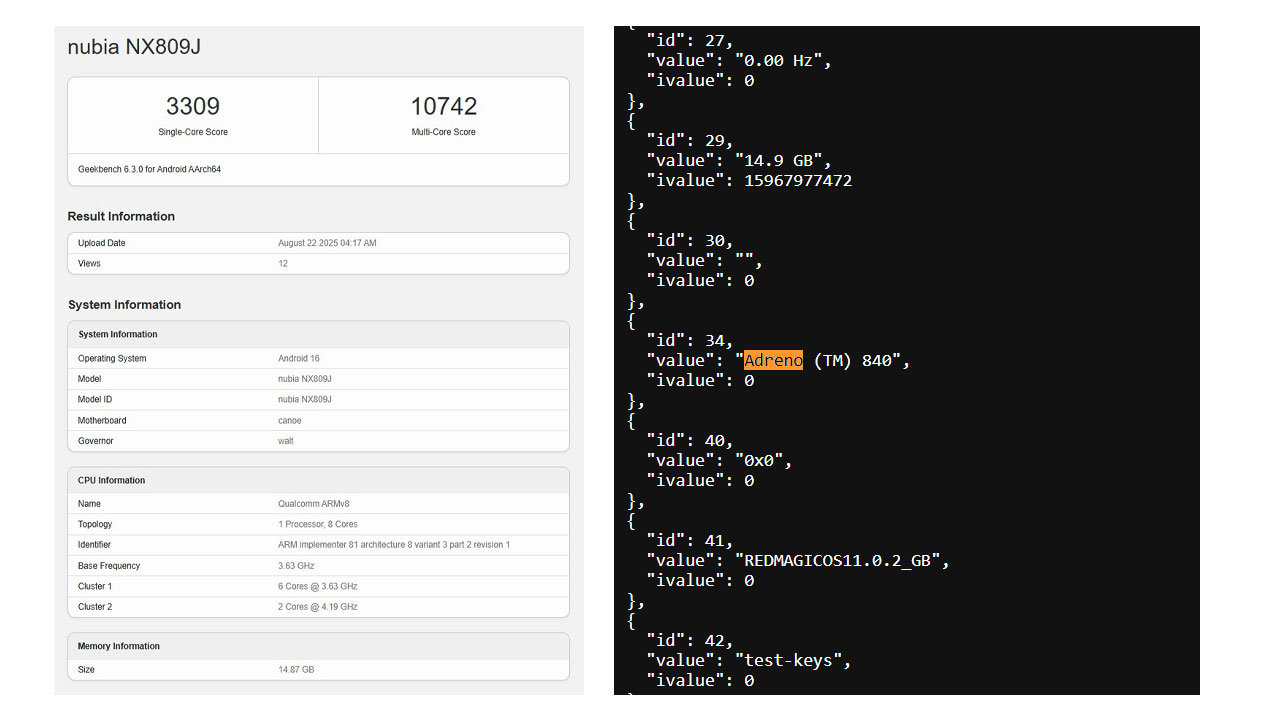Click the REDMAGICOS11.0.2_GB value in JSON
The image size is (1280, 720).
[837, 560]
